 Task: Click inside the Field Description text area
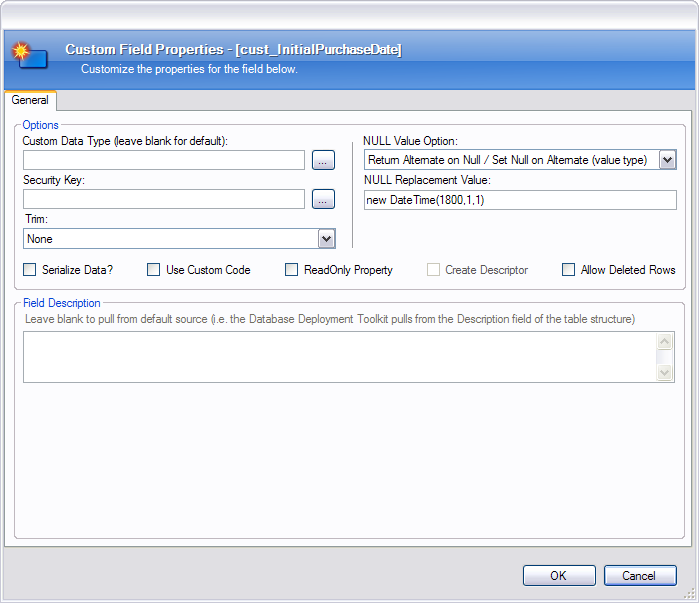coord(339,357)
